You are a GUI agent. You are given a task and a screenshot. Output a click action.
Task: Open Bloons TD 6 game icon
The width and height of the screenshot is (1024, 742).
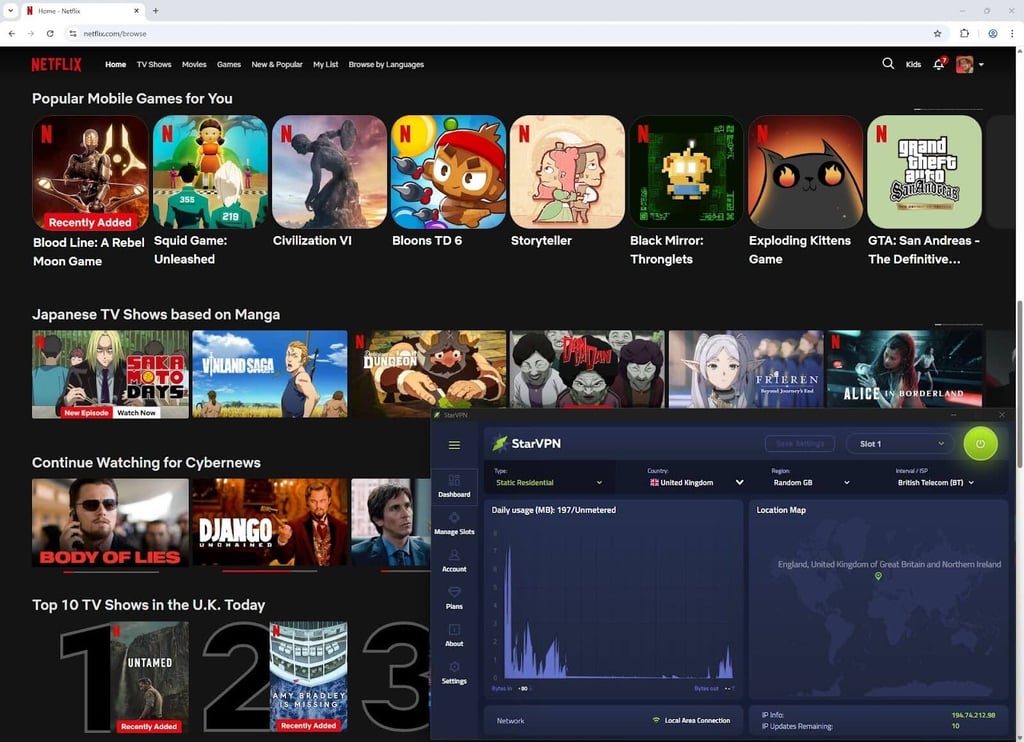[x=448, y=172]
